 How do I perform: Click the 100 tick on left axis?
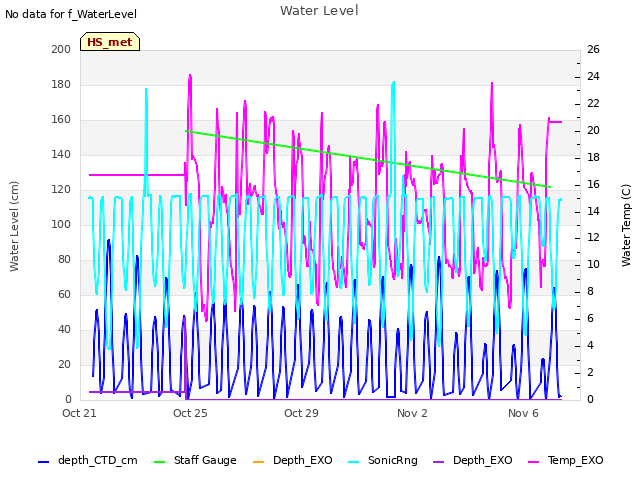(61, 224)
